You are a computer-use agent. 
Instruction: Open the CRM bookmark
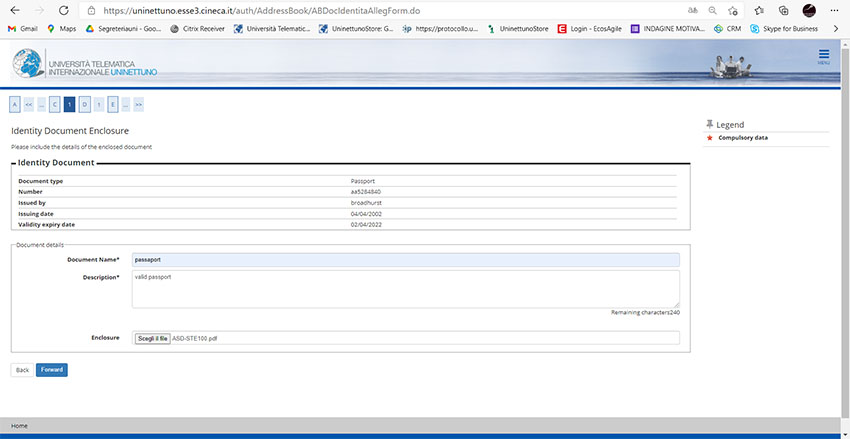[727, 29]
